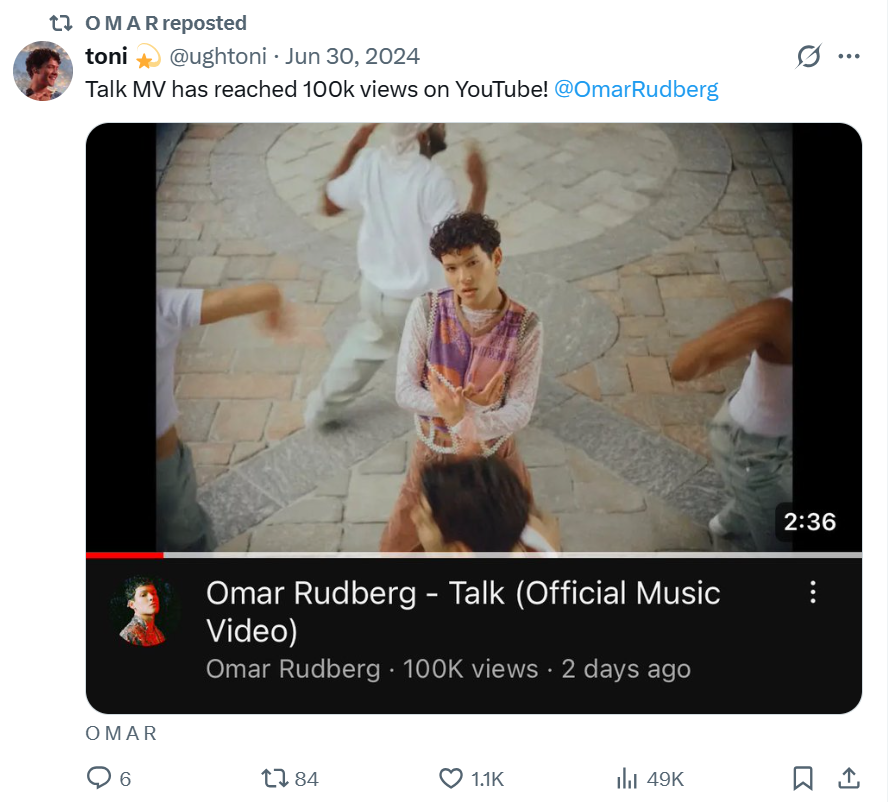Open the view analytics bar chart icon
The image size is (891, 802).
[627, 778]
